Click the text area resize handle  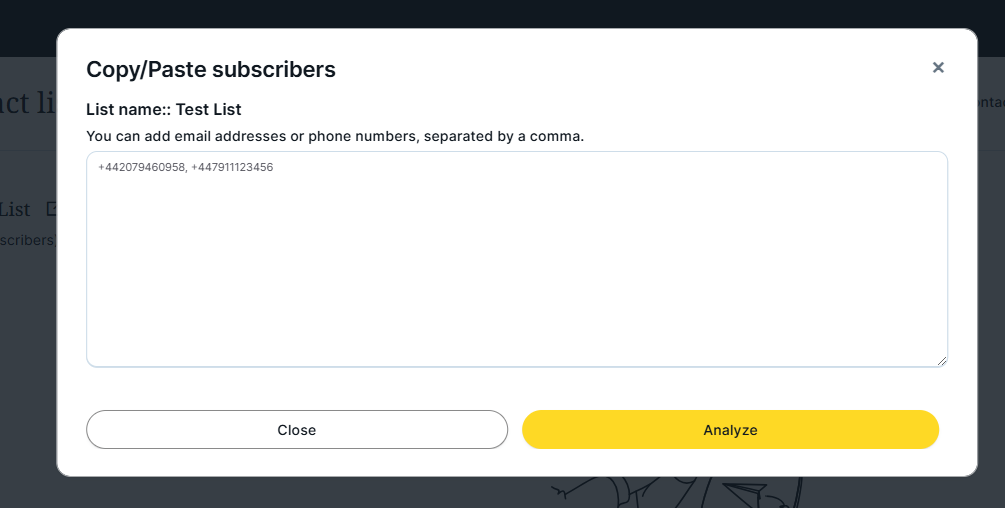942,361
